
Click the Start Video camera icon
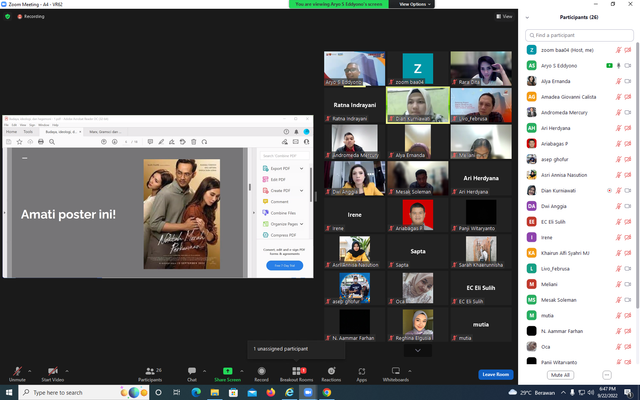coord(53,371)
